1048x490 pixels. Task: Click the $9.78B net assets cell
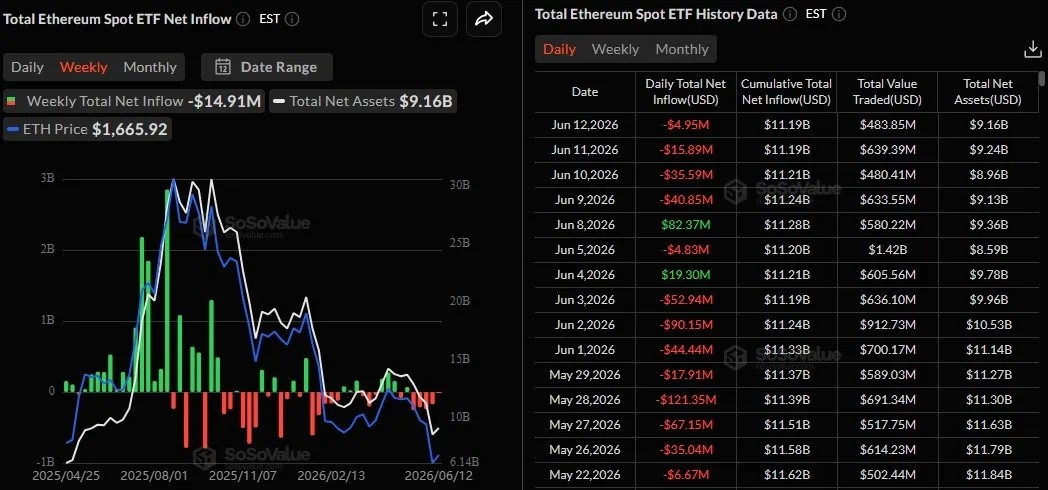988,275
